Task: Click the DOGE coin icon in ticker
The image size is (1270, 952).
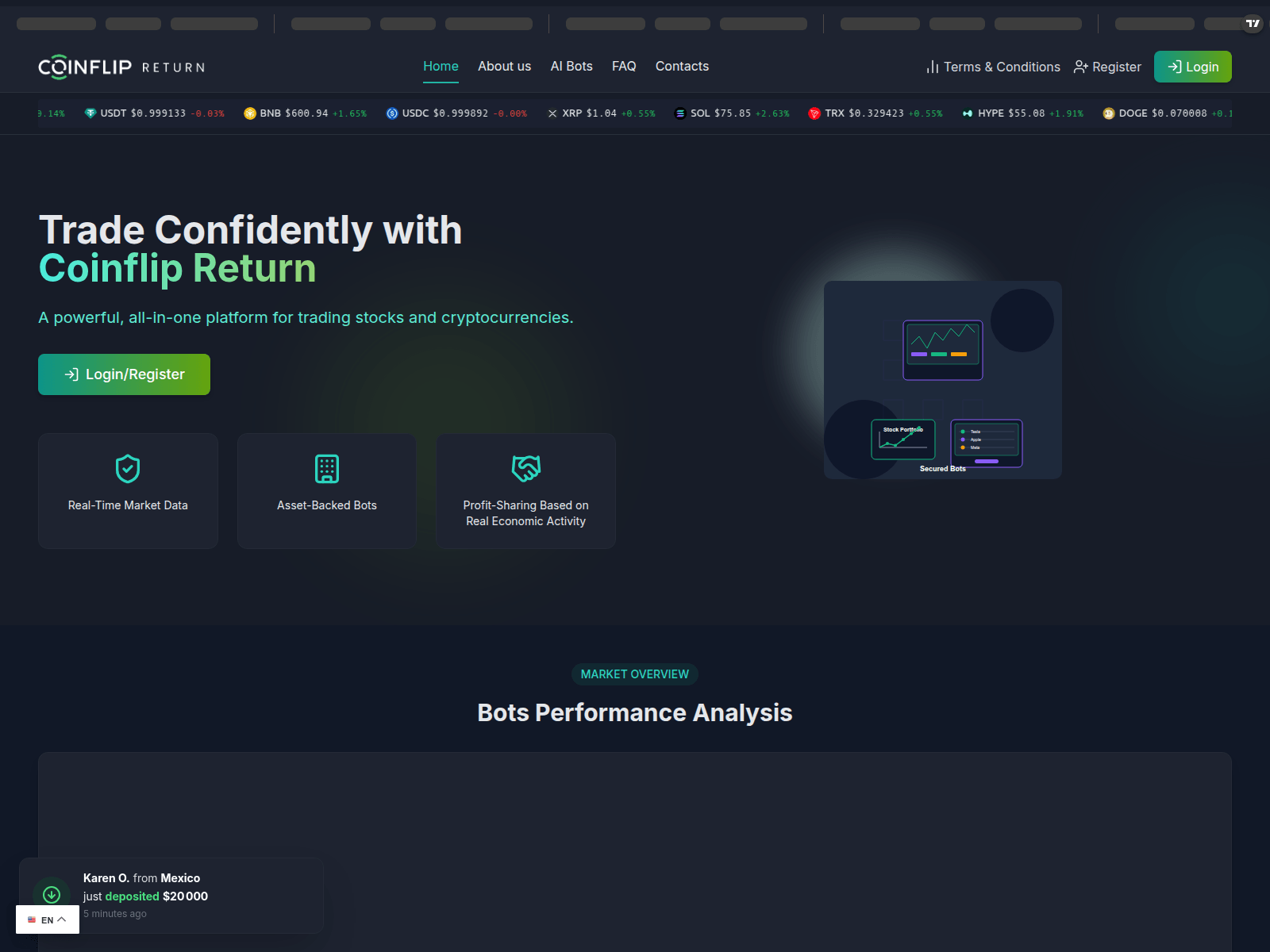Action: (x=1109, y=113)
